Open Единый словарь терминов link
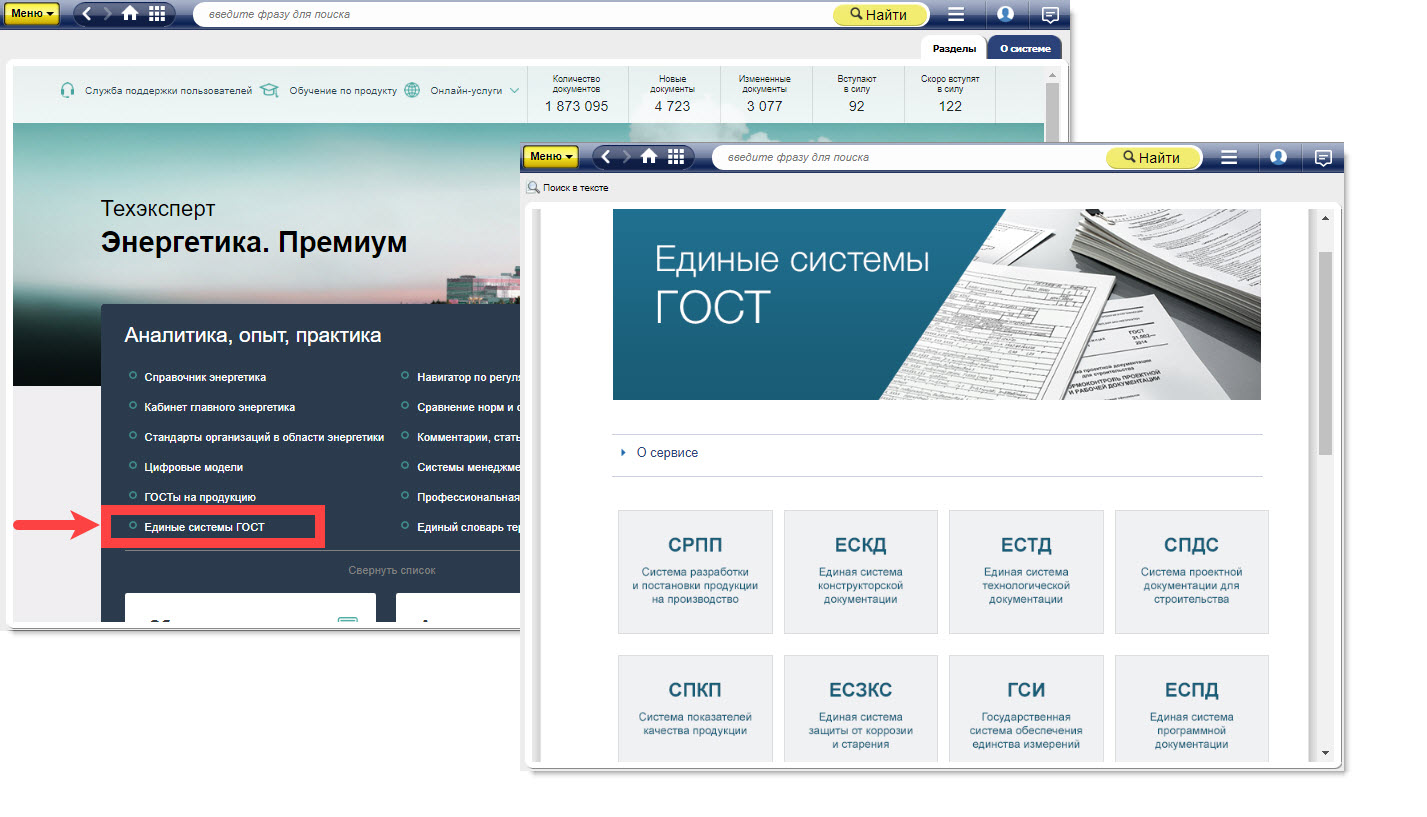The width and height of the screenshot is (1427, 817). coord(468,527)
